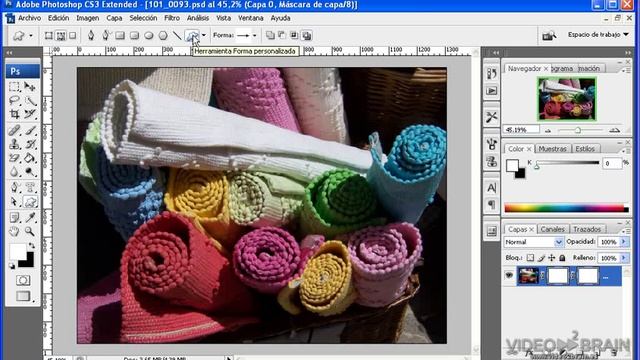The image size is (640, 360).
Task: Open the Espacio de trabajo dropdown
Action: (598, 35)
